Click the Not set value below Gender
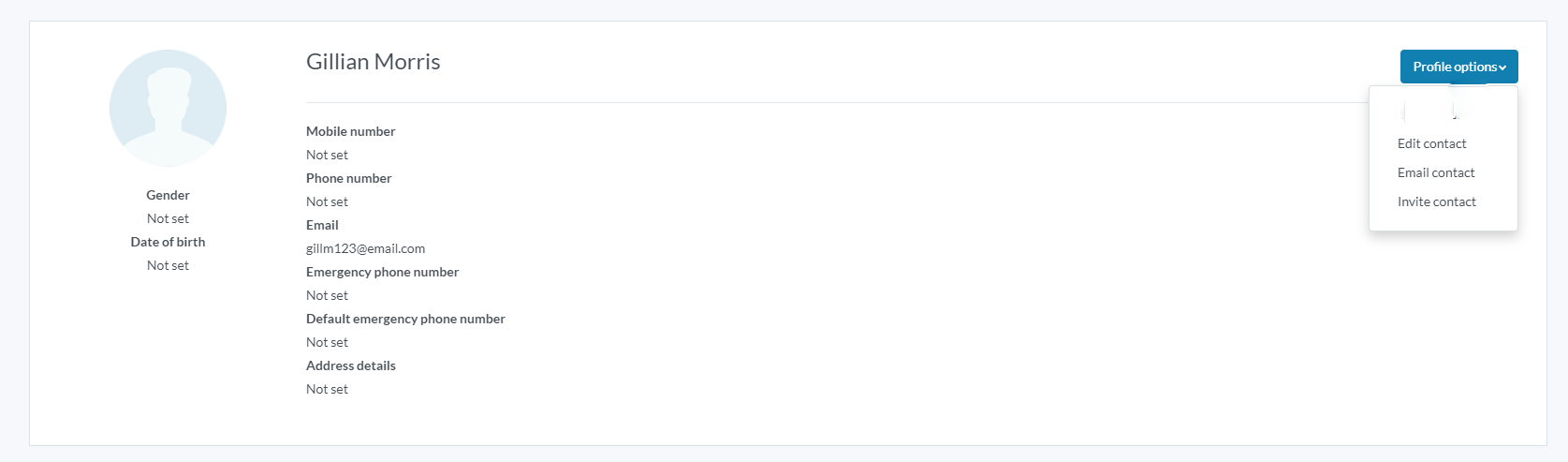 coord(168,218)
